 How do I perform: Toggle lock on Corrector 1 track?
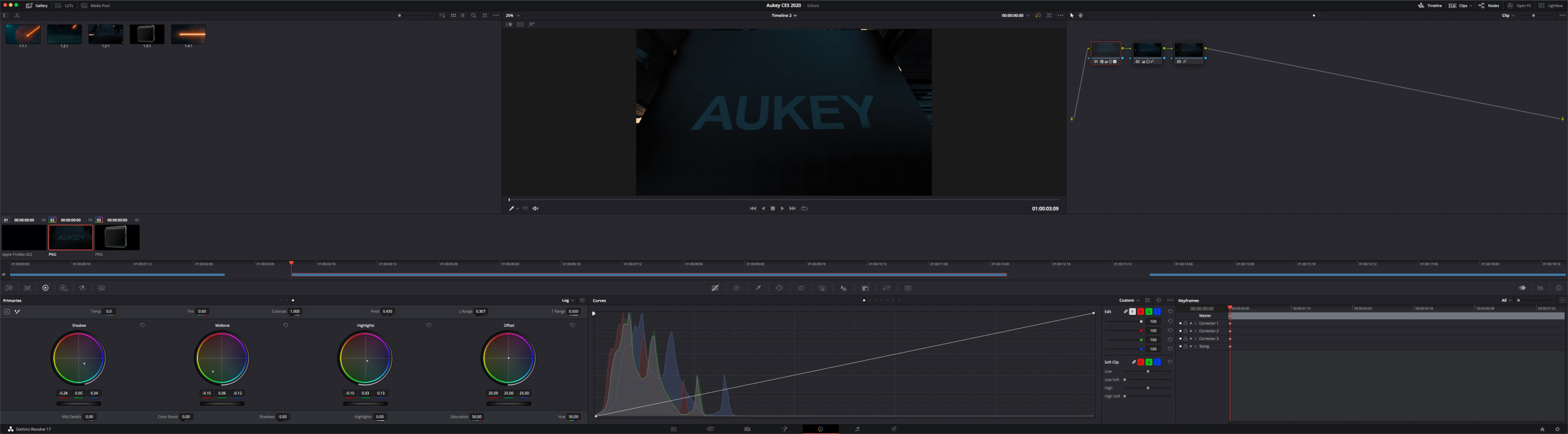[1185, 324]
